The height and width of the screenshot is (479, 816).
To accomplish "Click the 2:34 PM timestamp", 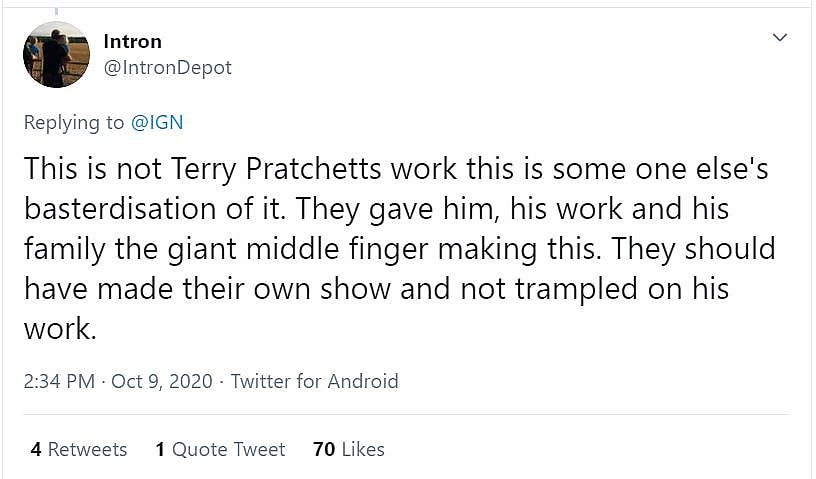I will 61,381.
